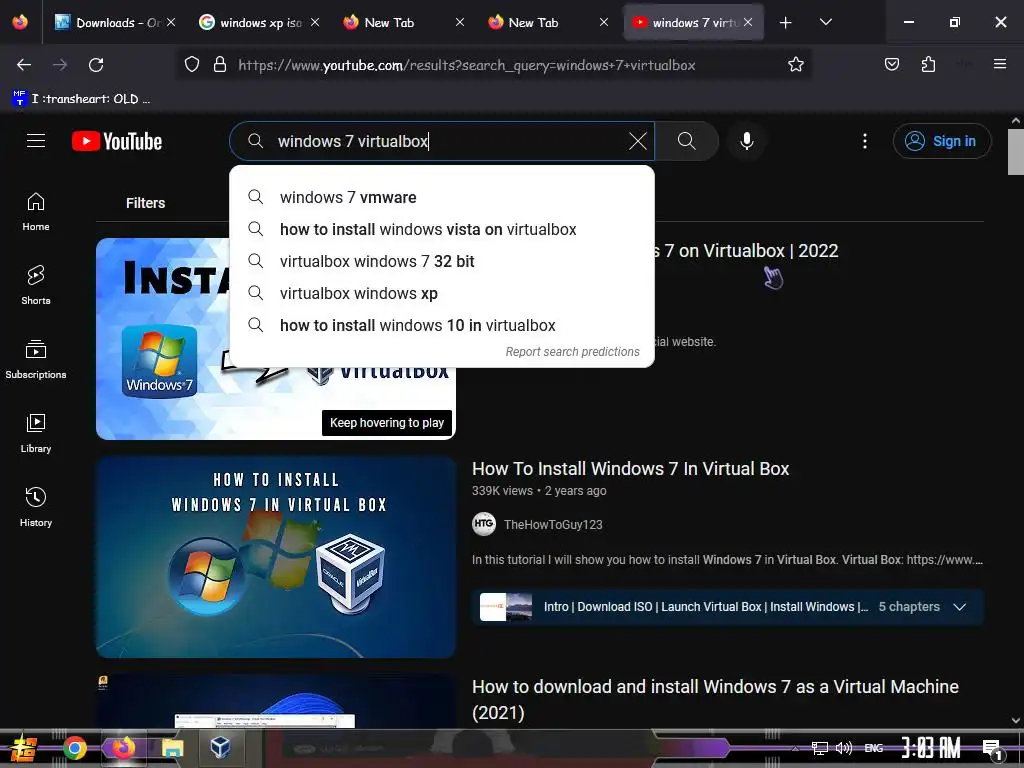Expand the 5 chapters chevron
Image resolution: width=1024 pixels, height=768 pixels.
point(959,607)
